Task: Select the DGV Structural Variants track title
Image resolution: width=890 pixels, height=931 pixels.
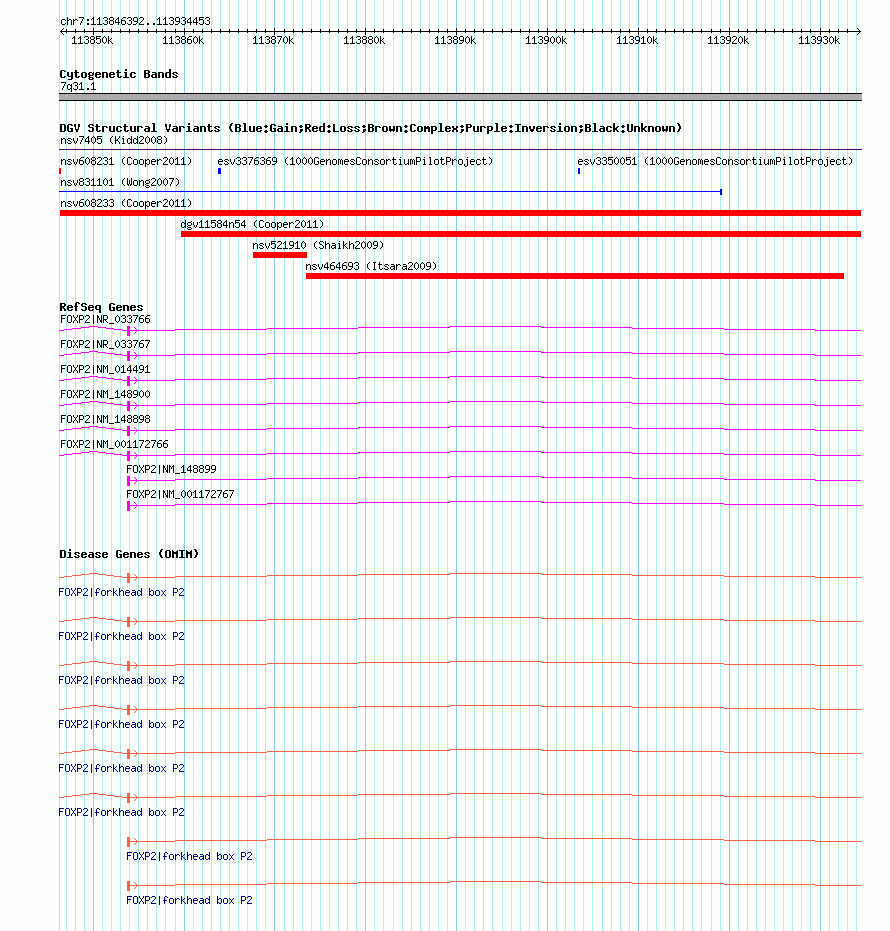Action: pos(370,128)
